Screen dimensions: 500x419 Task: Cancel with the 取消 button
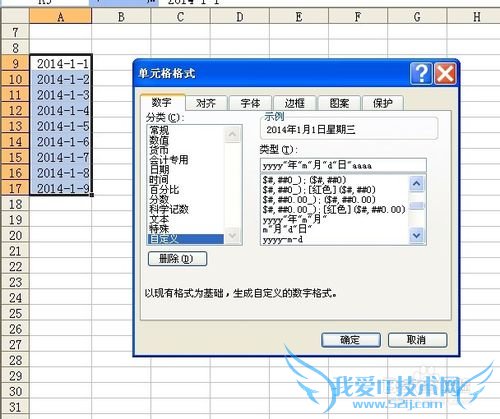[x=417, y=340]
